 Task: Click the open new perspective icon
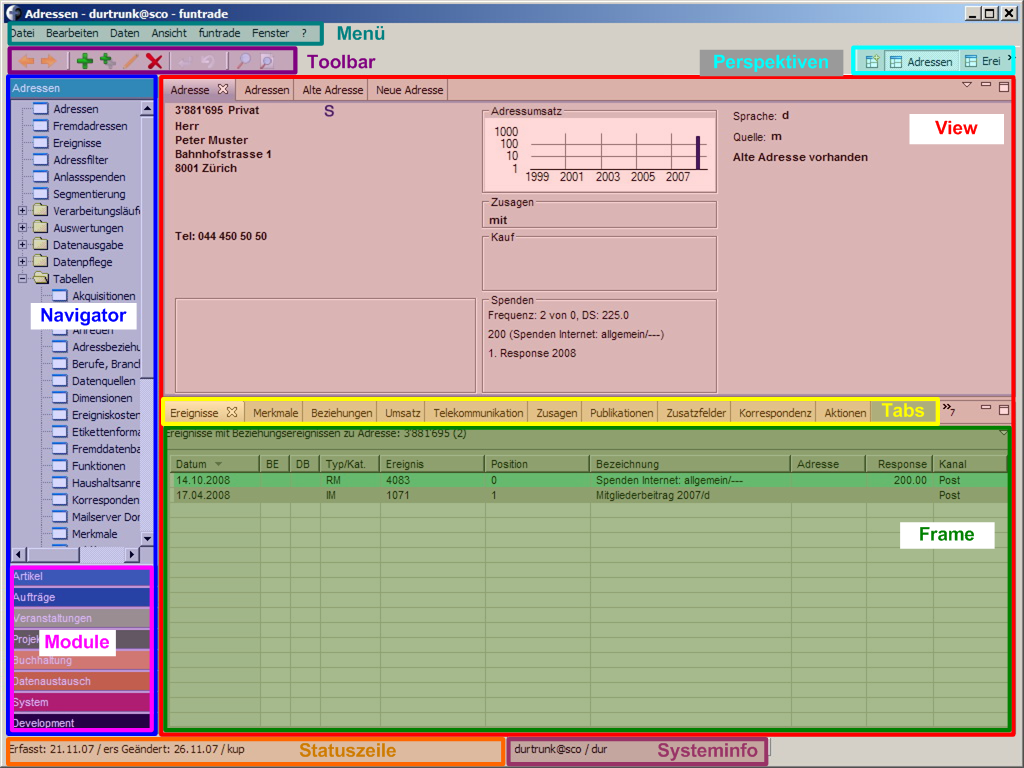point(872,61)
